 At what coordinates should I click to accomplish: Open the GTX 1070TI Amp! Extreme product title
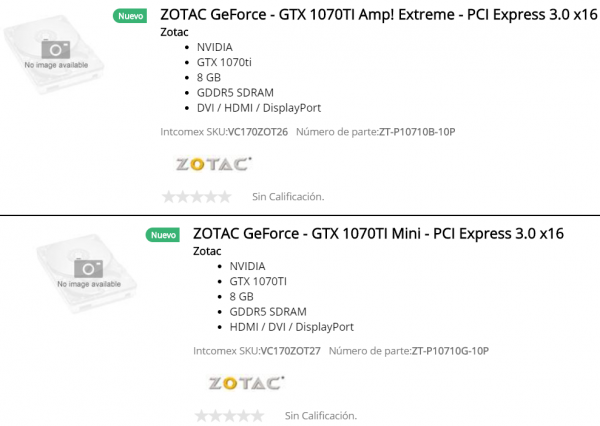click(x=378, y=15)
